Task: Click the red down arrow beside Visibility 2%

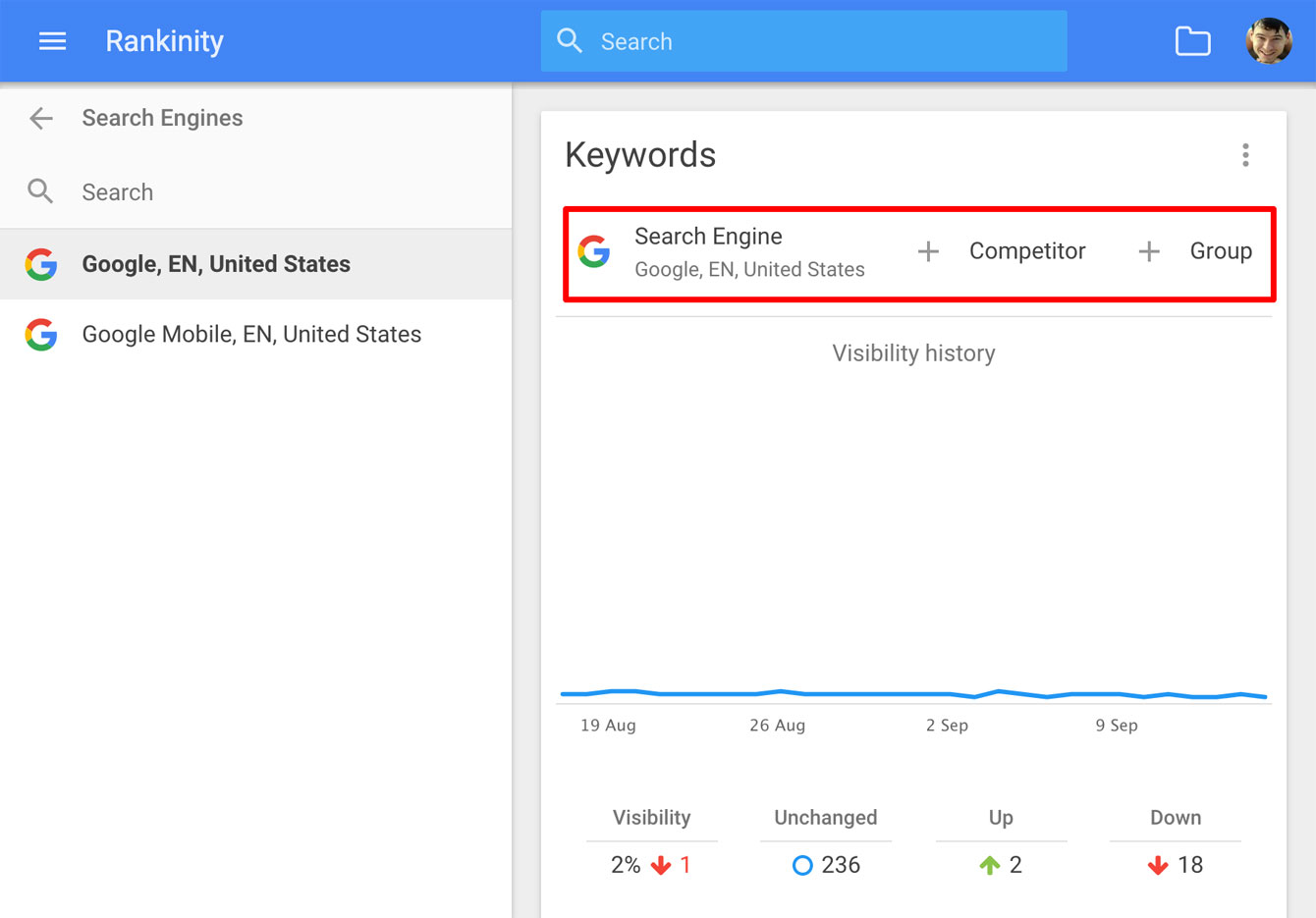Action: tap(661, 865)
